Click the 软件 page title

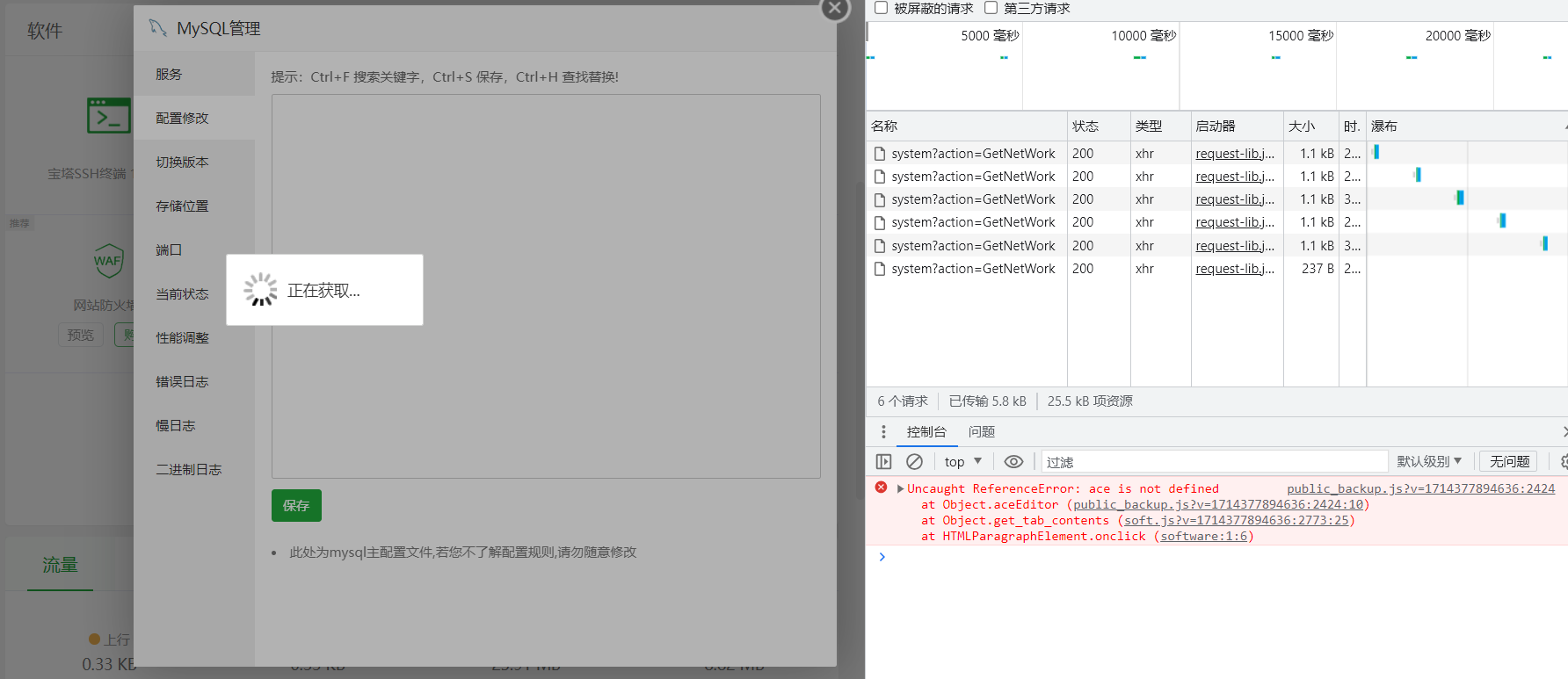point(45,31)
